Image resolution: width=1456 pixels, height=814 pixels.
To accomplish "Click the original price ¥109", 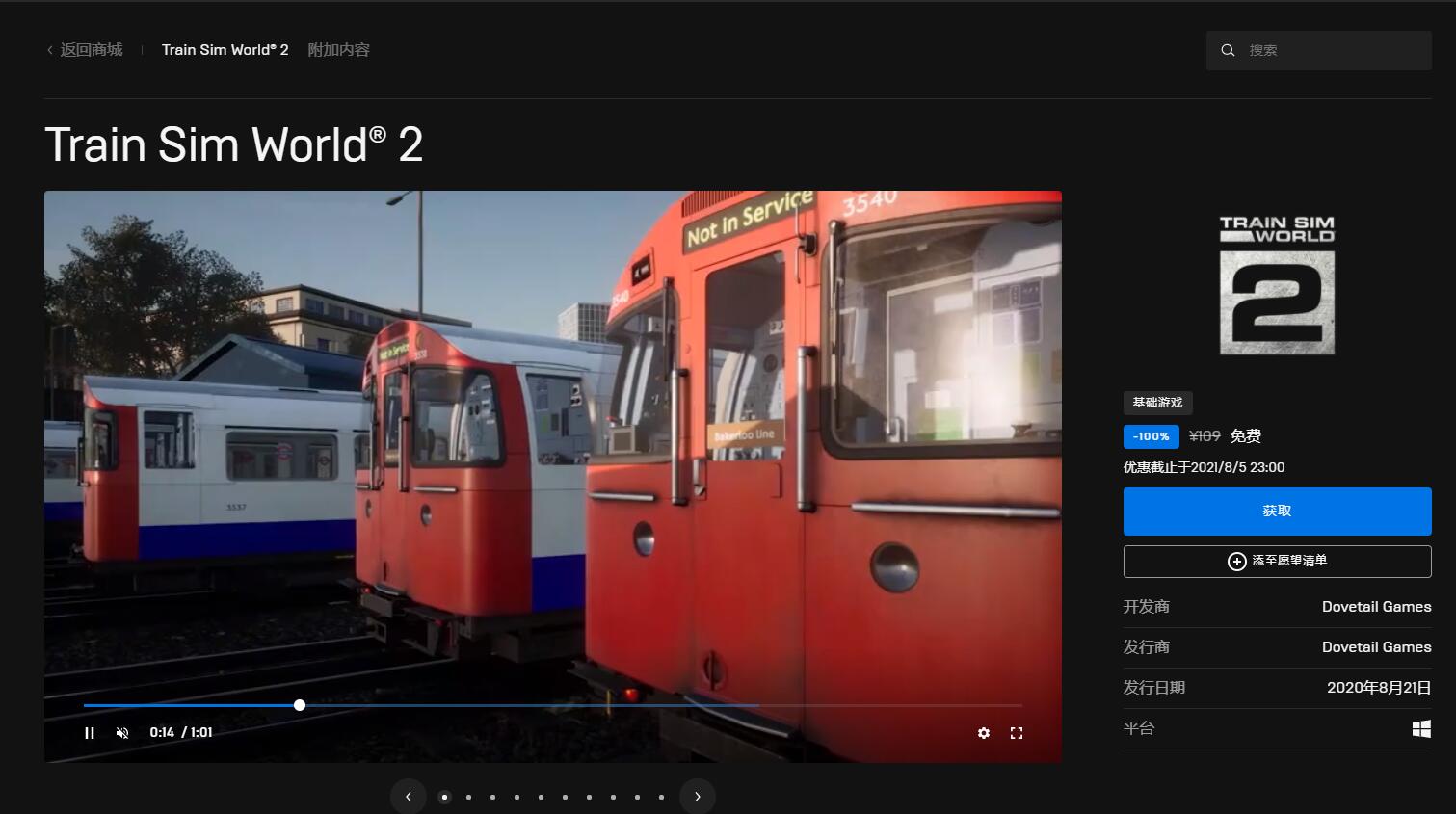I will click(1205, 436).
